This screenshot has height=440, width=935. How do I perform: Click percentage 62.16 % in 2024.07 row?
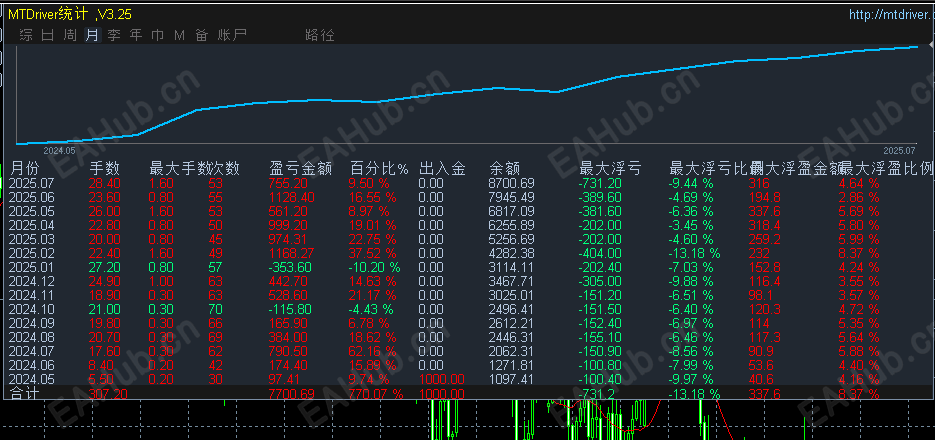point(373,351)
